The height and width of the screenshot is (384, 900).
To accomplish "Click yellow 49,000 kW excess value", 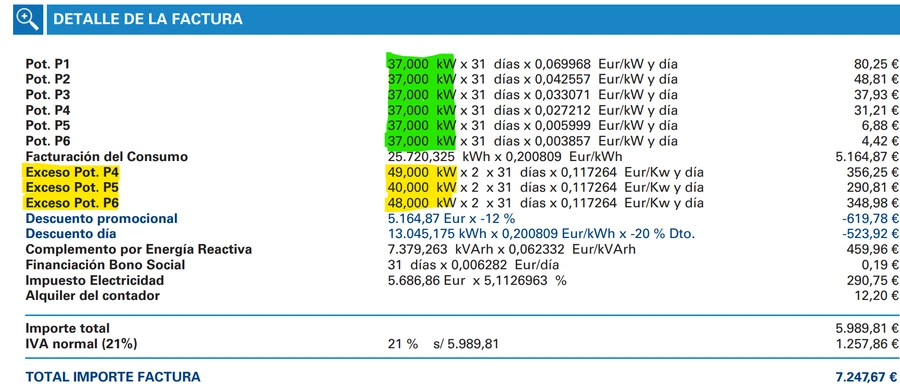I will pos(421,172).
